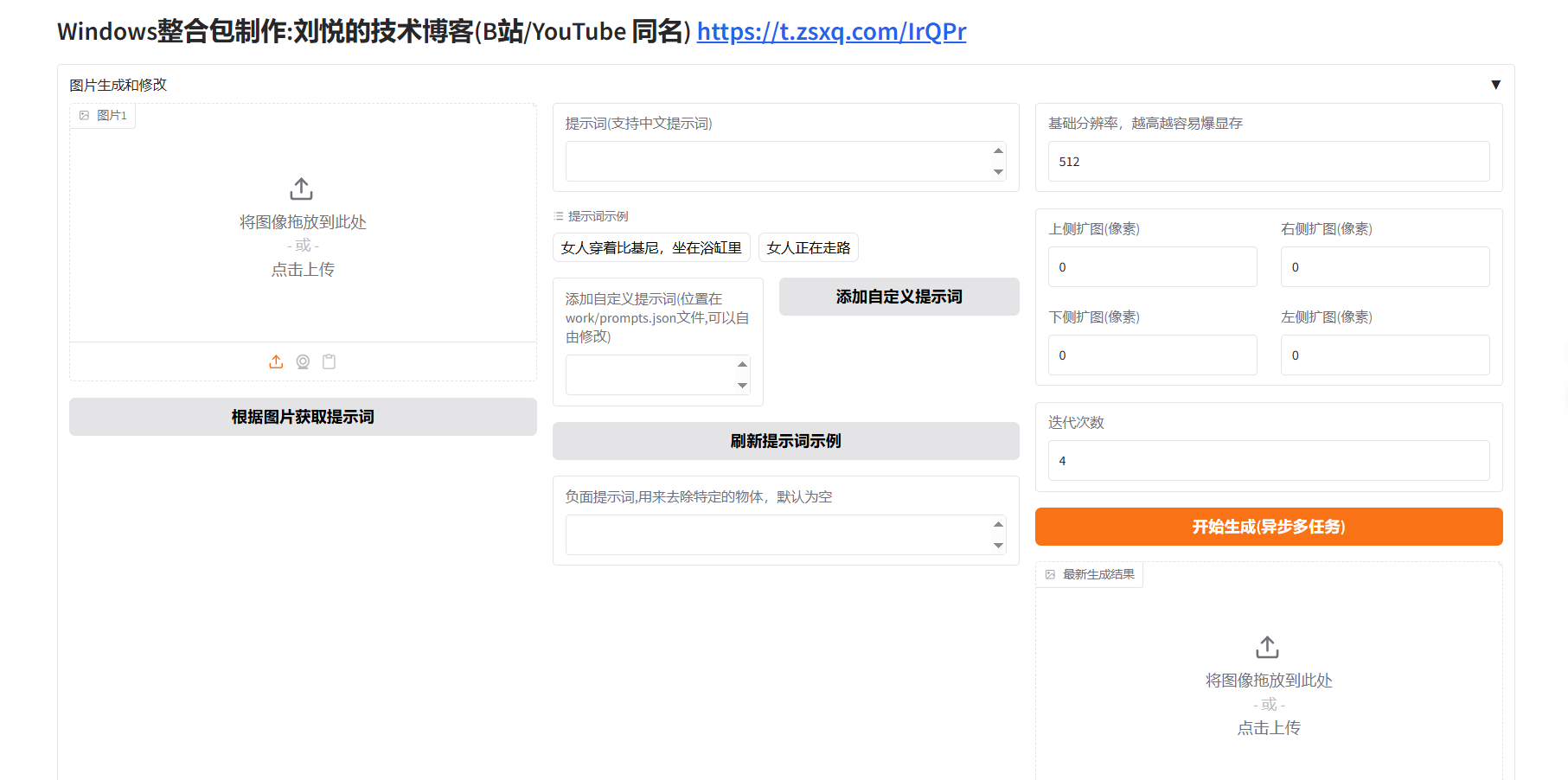Click the 基础分辨率 field showing 512

(x=1268, y=162)
